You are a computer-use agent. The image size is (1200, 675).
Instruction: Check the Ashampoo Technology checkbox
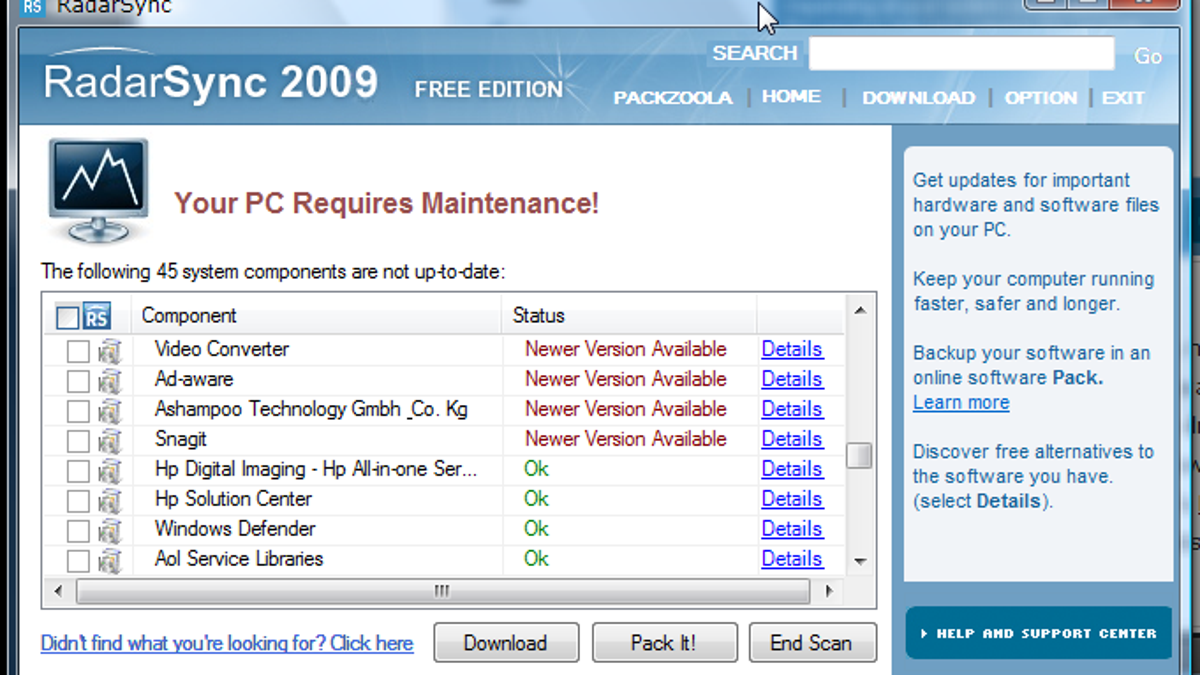point(77,412)
